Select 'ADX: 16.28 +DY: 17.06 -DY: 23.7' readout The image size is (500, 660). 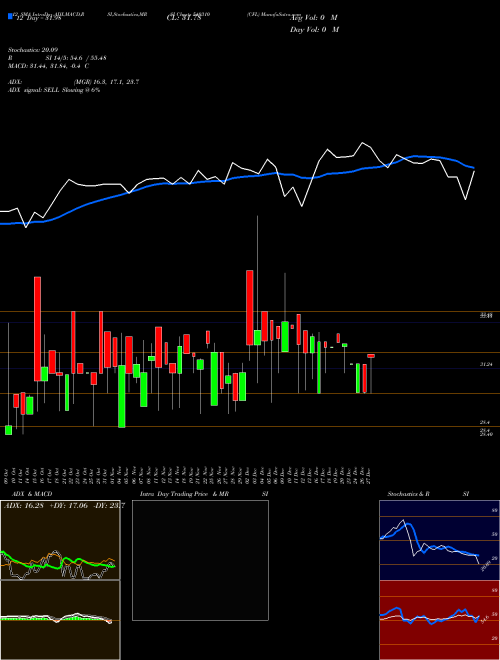click(x=64, y=505)
